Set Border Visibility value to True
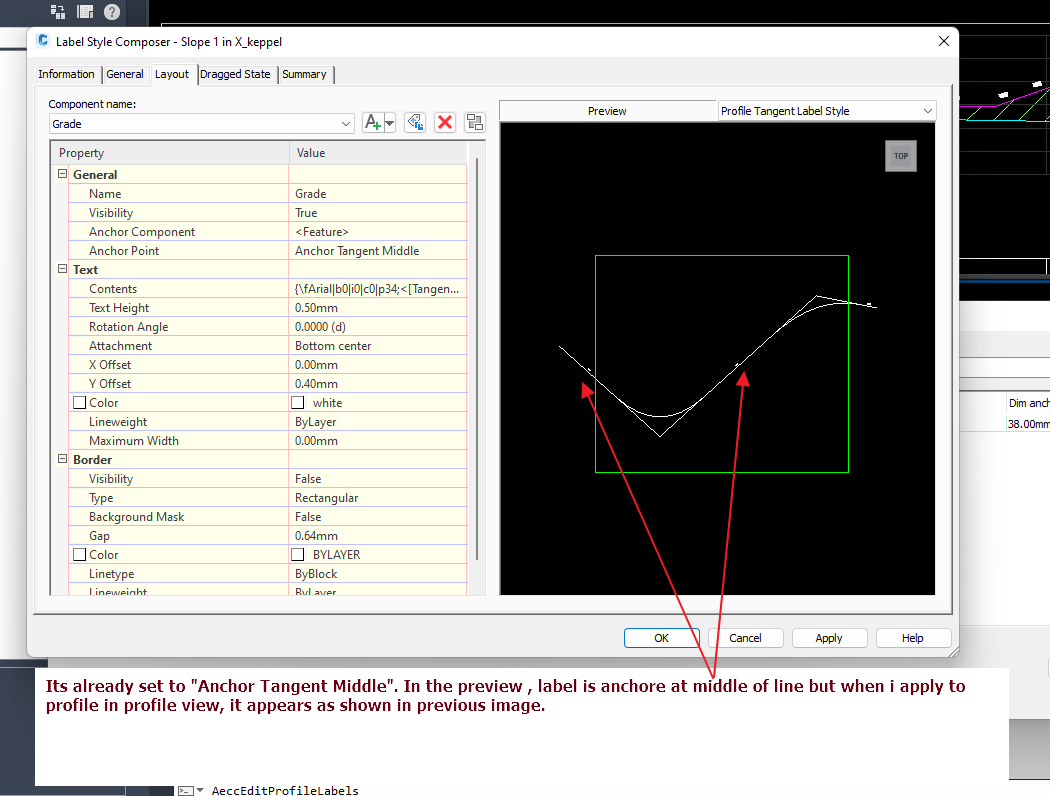 tap(378, 478)
